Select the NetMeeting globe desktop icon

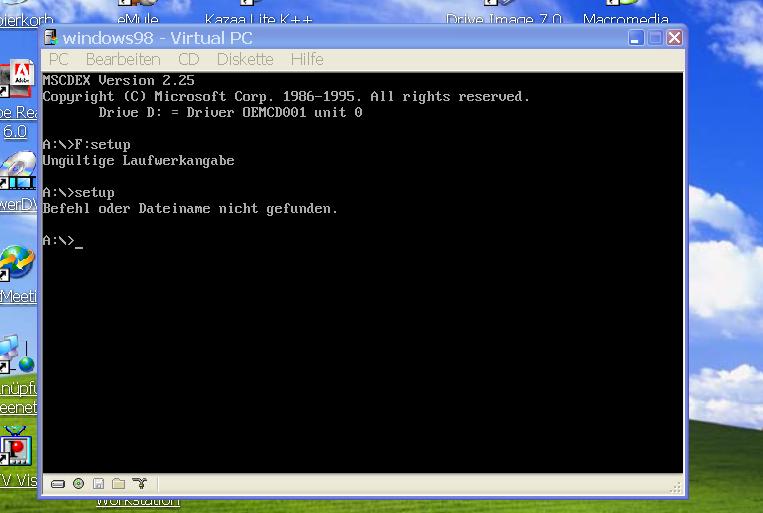pos(18,263)
